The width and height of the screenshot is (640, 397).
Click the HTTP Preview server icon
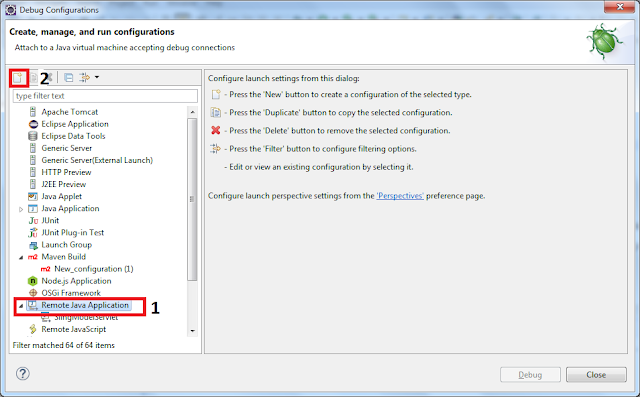click(x=33, y=172)
